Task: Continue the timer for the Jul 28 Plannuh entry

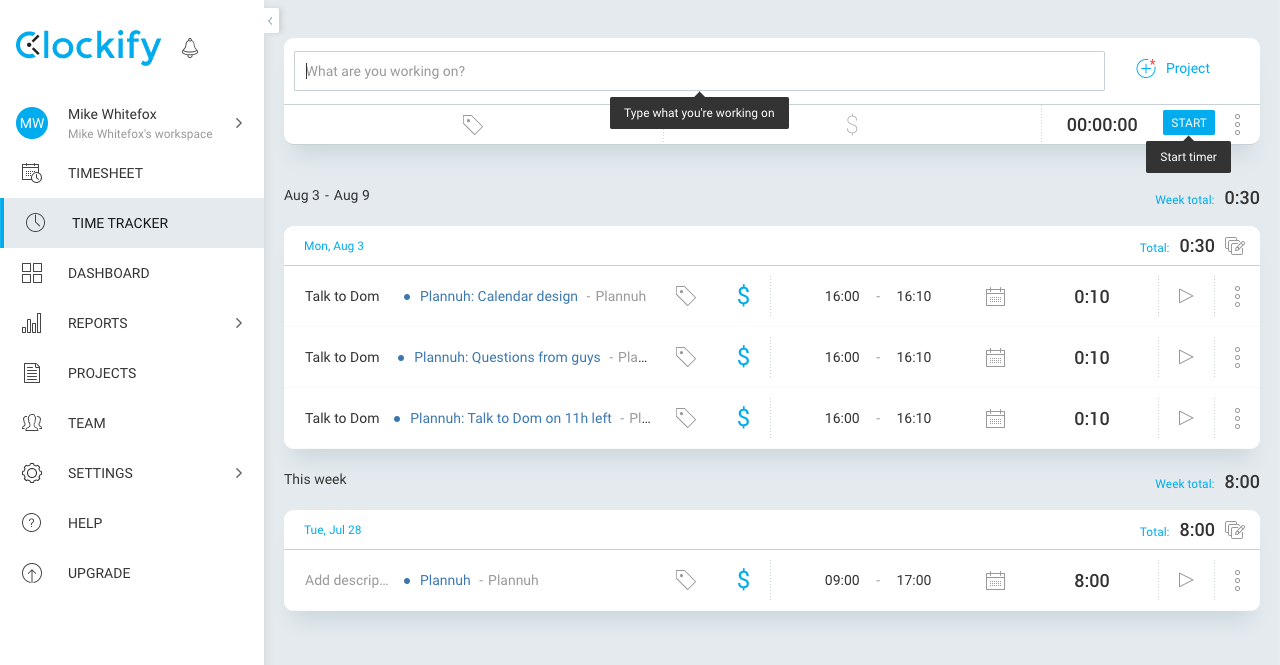Action: (1186, 580)
